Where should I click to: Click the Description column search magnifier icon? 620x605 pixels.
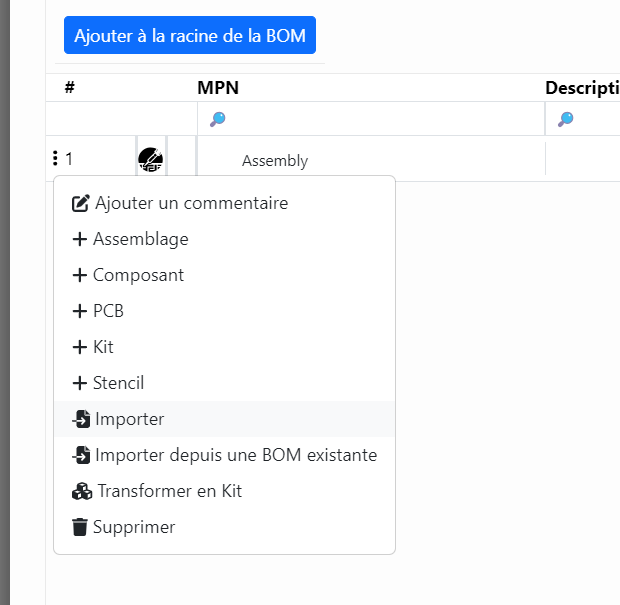pyautogui.click(x=565, y=119)
